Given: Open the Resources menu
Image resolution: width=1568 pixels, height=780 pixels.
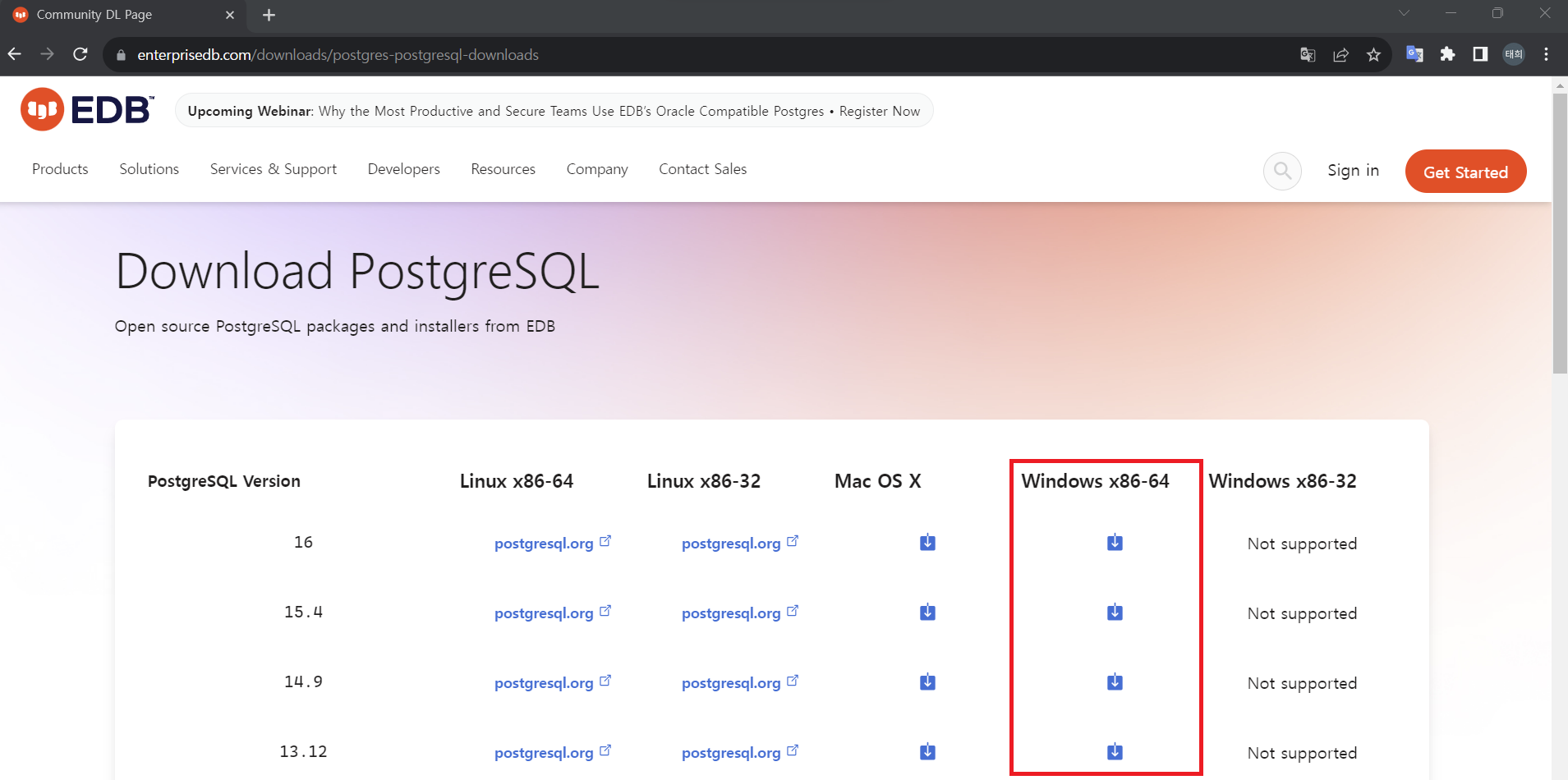Looking at the screenshot, I should click(x=503, y=169).
